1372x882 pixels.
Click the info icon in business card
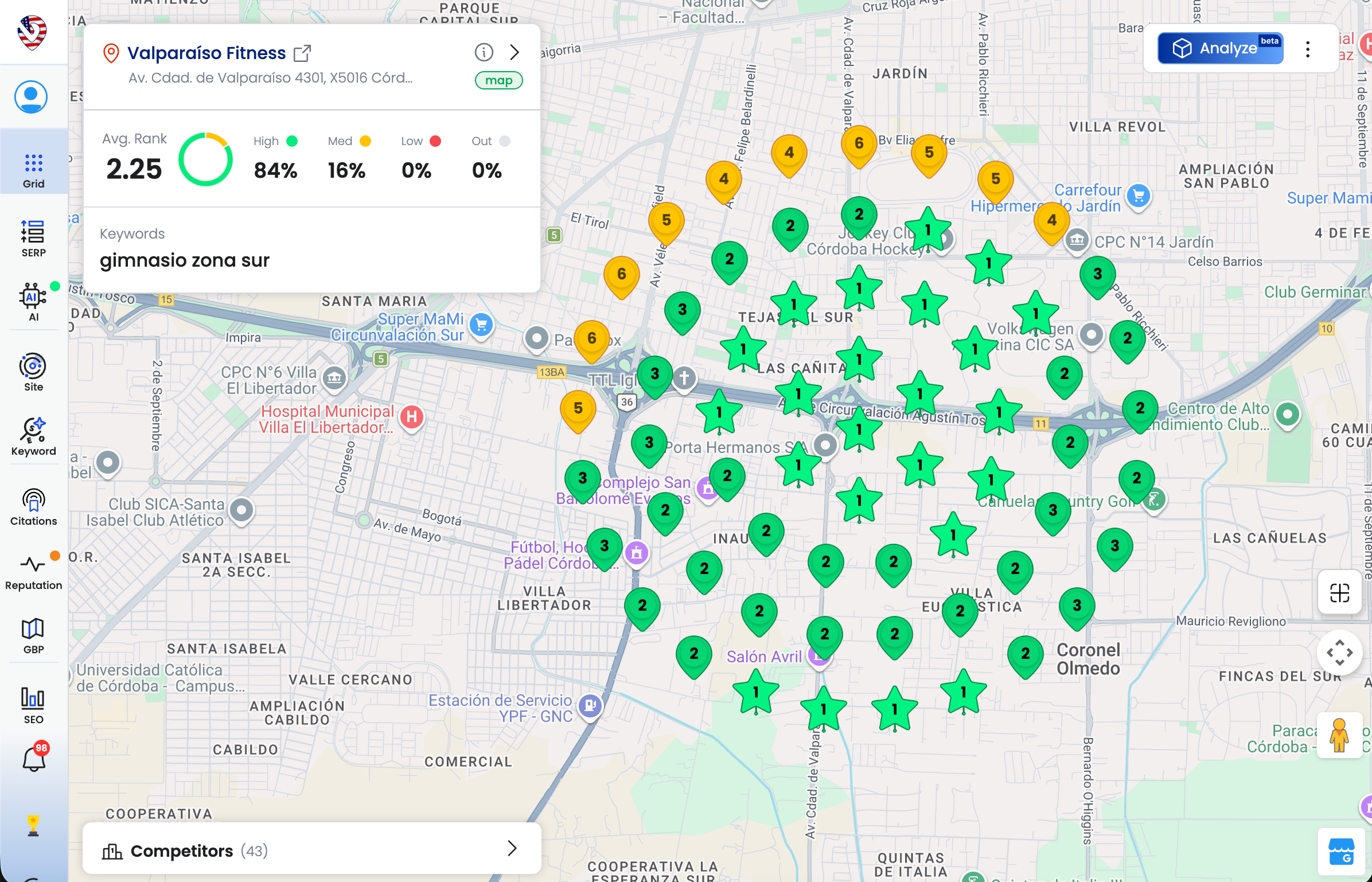point(484,53)
